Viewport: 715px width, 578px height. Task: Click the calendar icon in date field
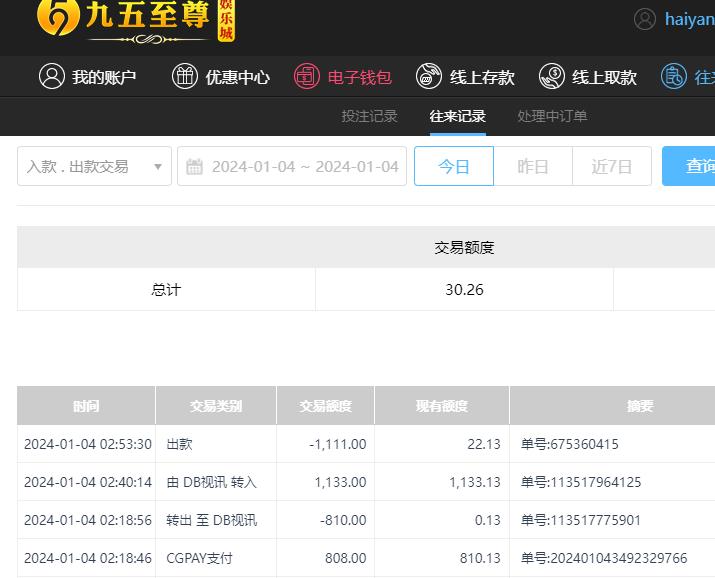tap(195, 167)
